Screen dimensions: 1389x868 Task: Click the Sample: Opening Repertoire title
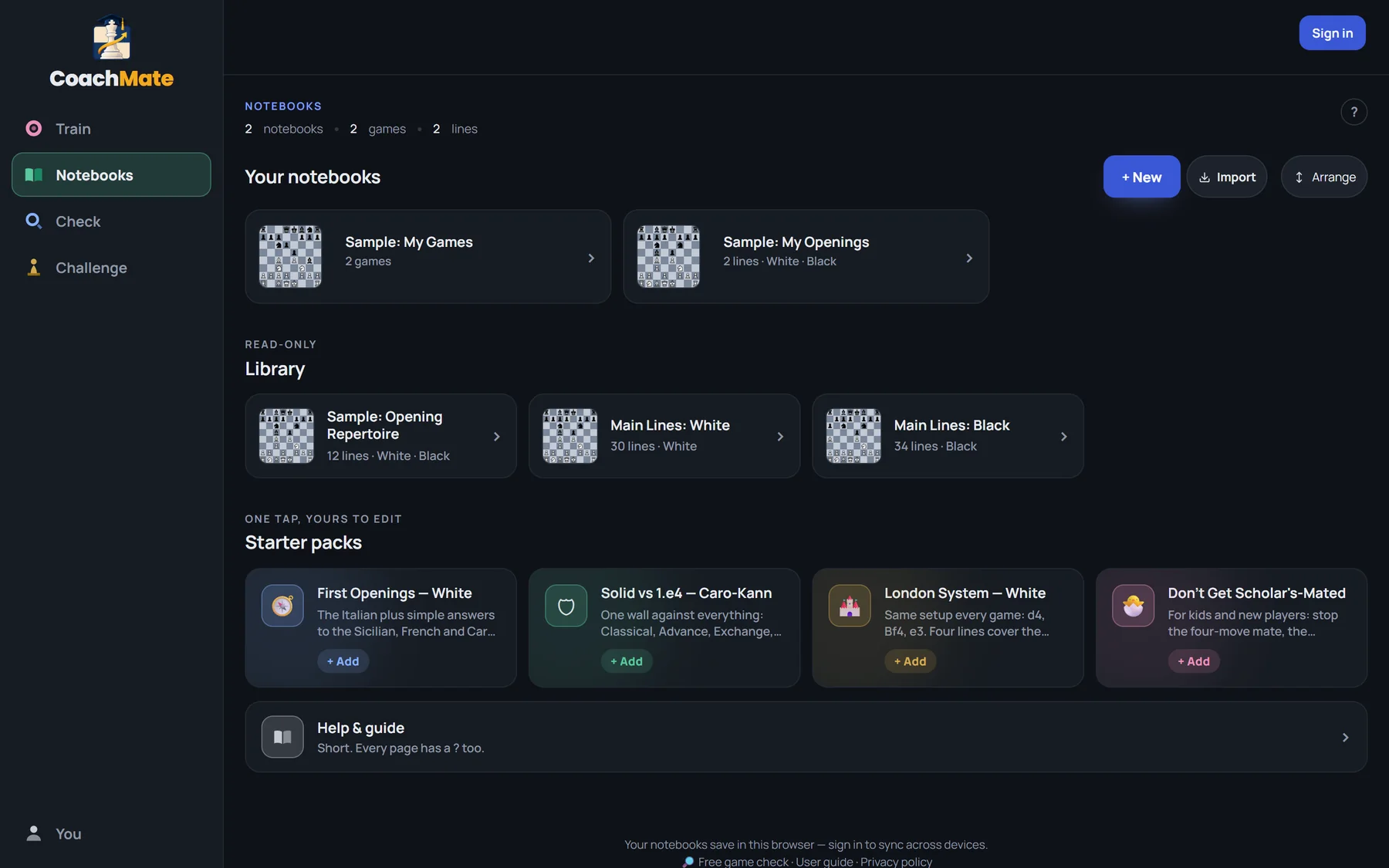pyautogui.click(x=384, y=425)
